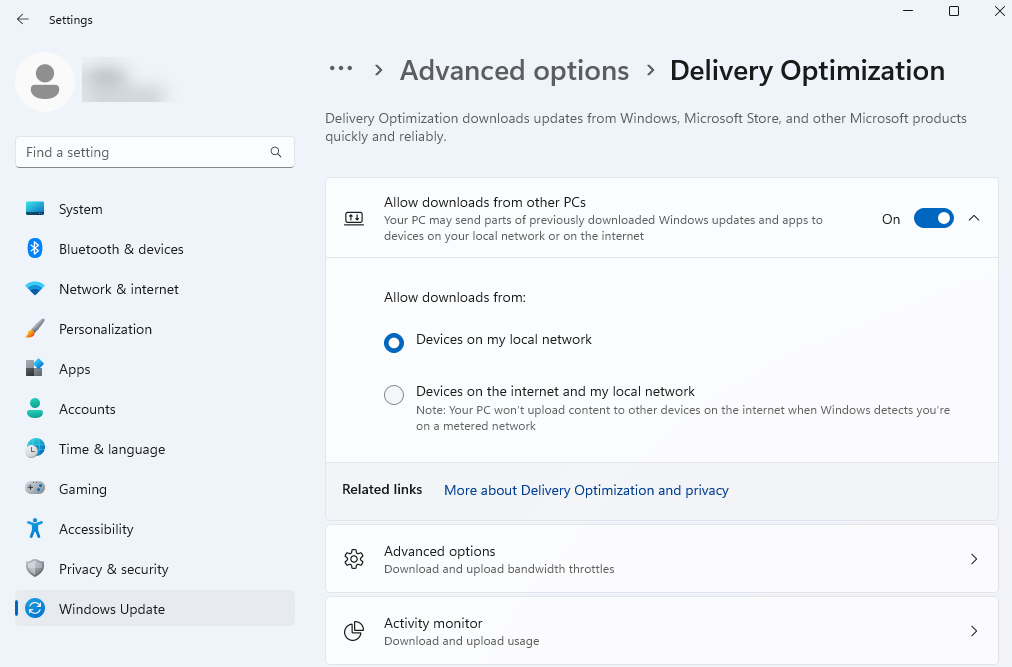Open More about Delivery Optimization and privacy
The image size is (1012, 667).
tap(586, 490)
